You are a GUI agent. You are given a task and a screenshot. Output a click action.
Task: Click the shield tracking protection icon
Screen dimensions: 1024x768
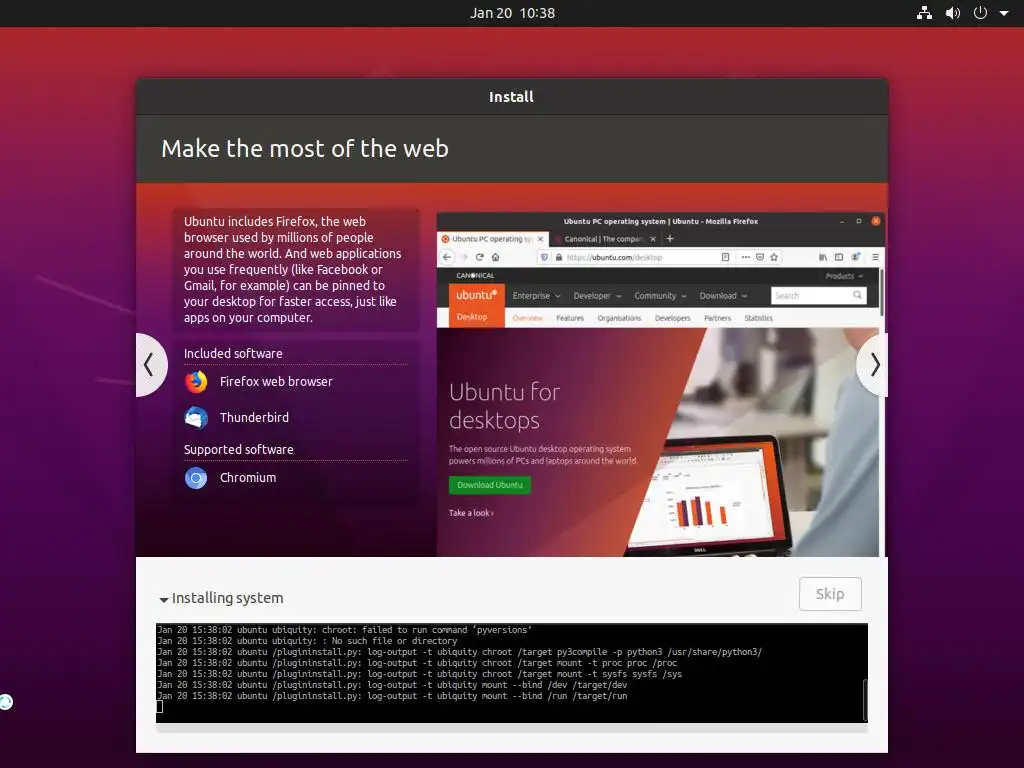point(545,257)
